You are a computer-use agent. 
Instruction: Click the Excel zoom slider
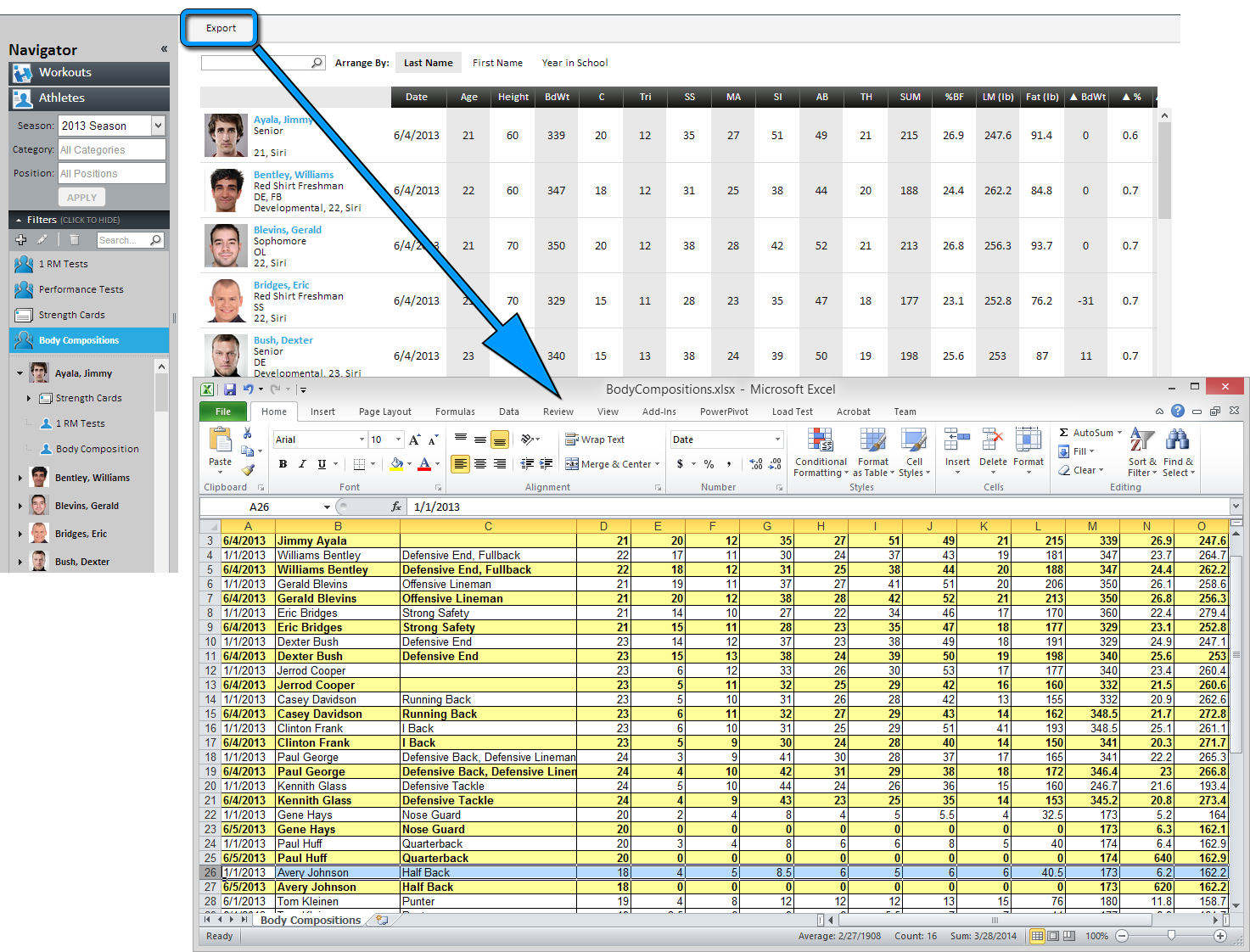click(x=1171, y=936)
